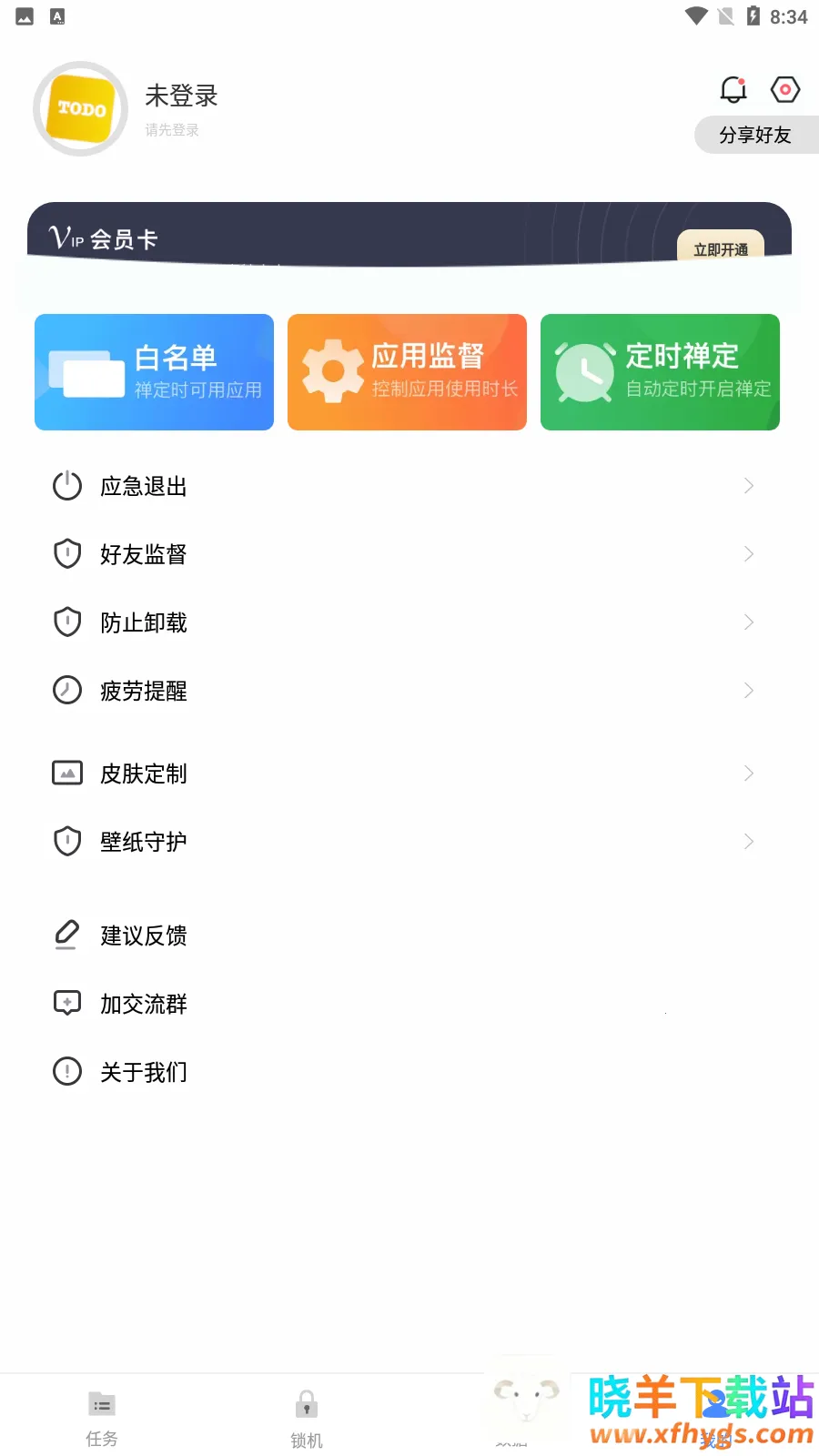The image size is (819, 1456).
Task: Open the 关于我们 entry
Action: (144, 1072)
